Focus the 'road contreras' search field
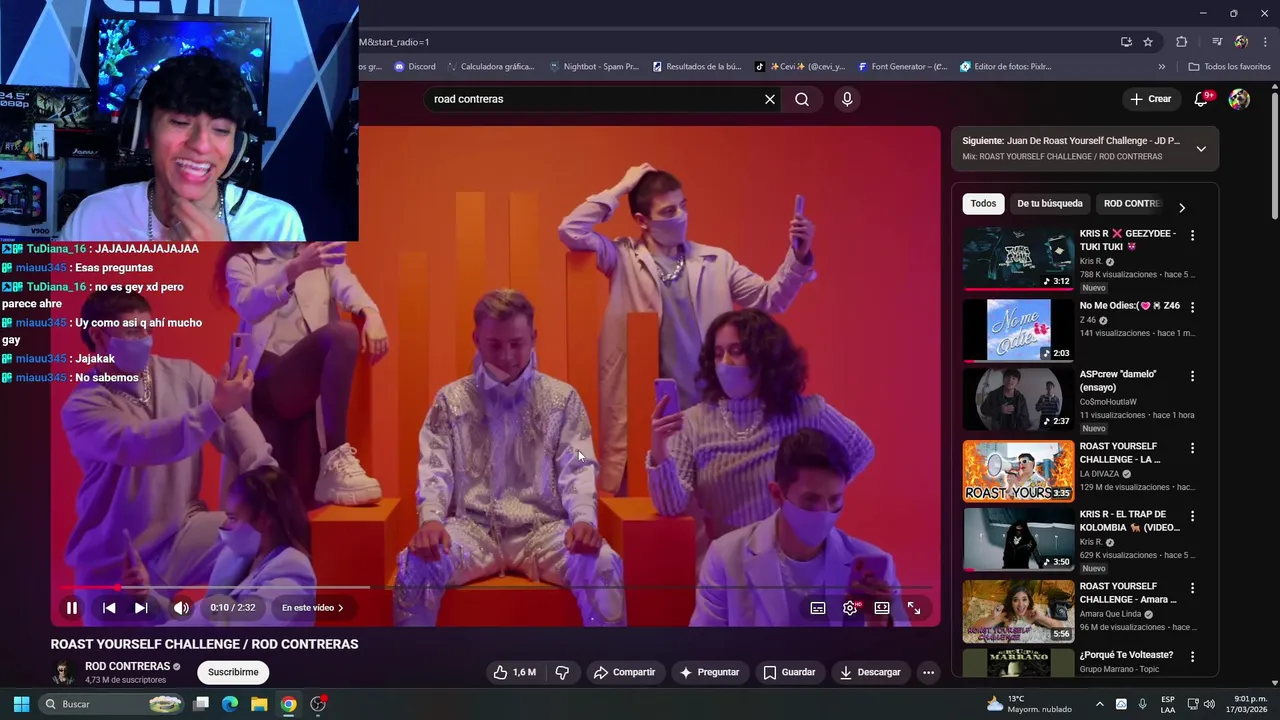This screenshot has height=720, width=1280. [594, 99]
